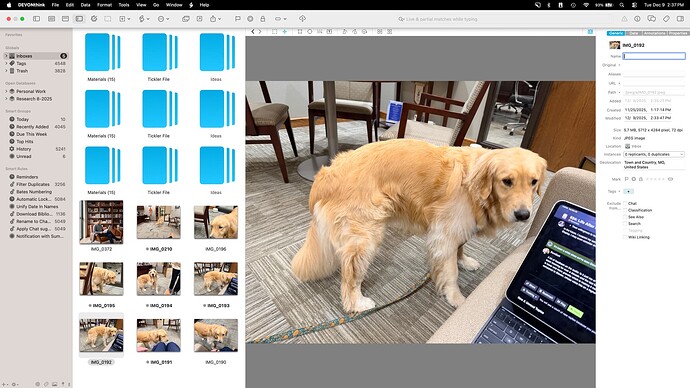Expand the Research 8-2025 database
This screenshot has height=388, width=690.
[6, 99]
